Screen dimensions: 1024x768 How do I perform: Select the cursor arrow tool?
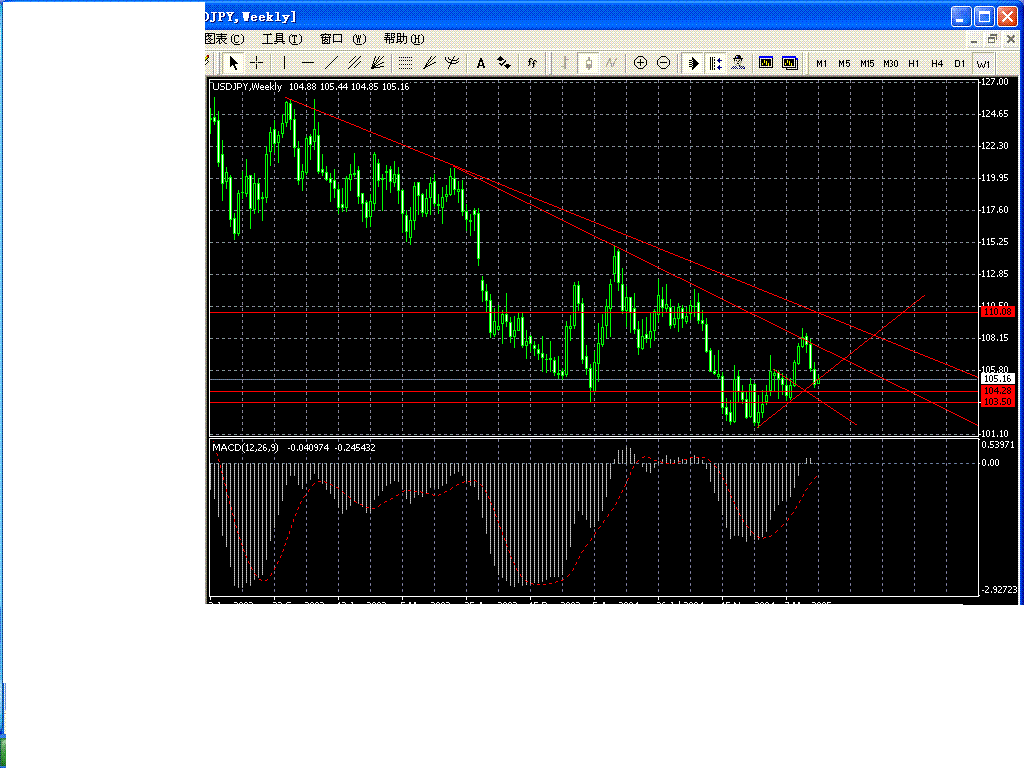pyautogui.click(x=233, y=63)
